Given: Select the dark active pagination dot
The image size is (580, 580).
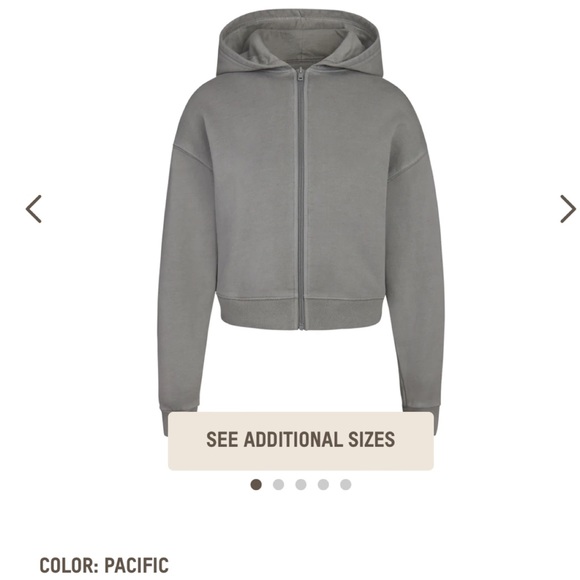Looking at the screenshot, I should coord(256,485).
